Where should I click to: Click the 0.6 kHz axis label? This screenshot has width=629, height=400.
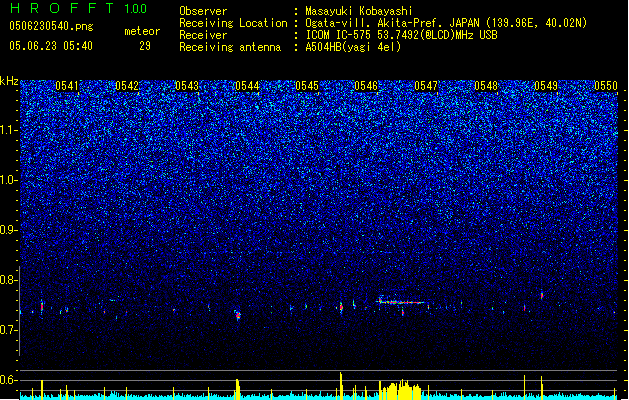[x=9, y=380]
